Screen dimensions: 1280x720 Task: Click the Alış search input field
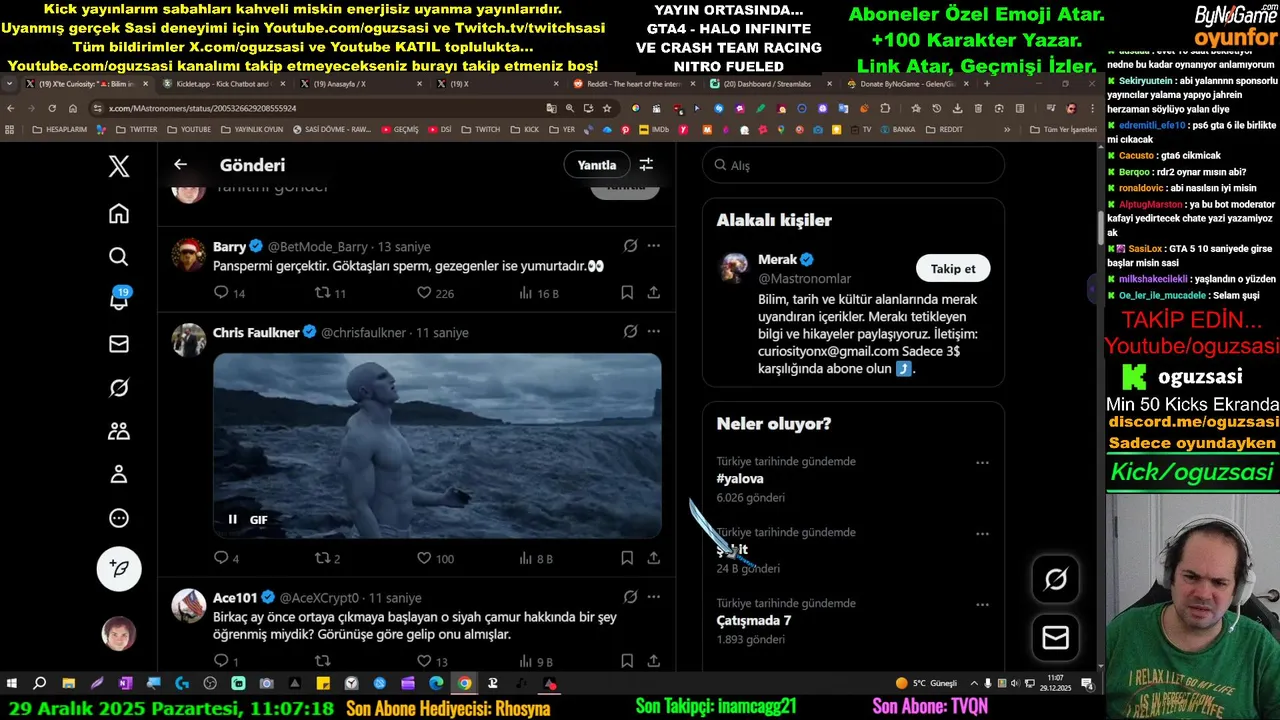[853, 165]
